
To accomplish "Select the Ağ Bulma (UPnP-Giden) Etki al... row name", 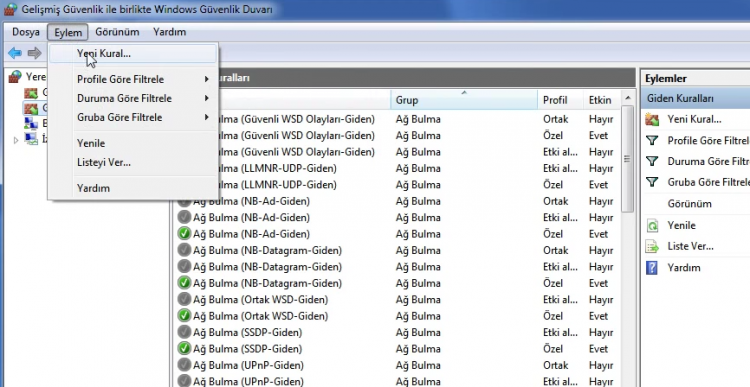I will click(248, 381).
